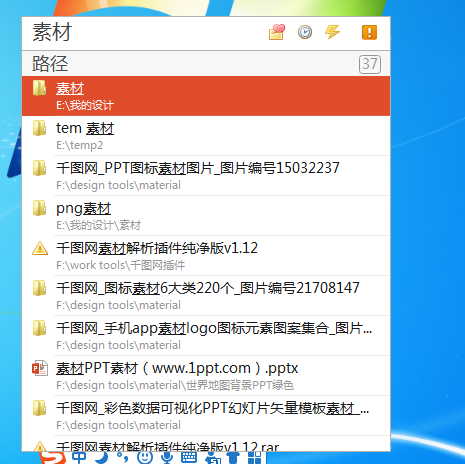Open 千图网素材解析插件纯净版v1.12.rar result

pyautogui.click(x=167, y=446)
